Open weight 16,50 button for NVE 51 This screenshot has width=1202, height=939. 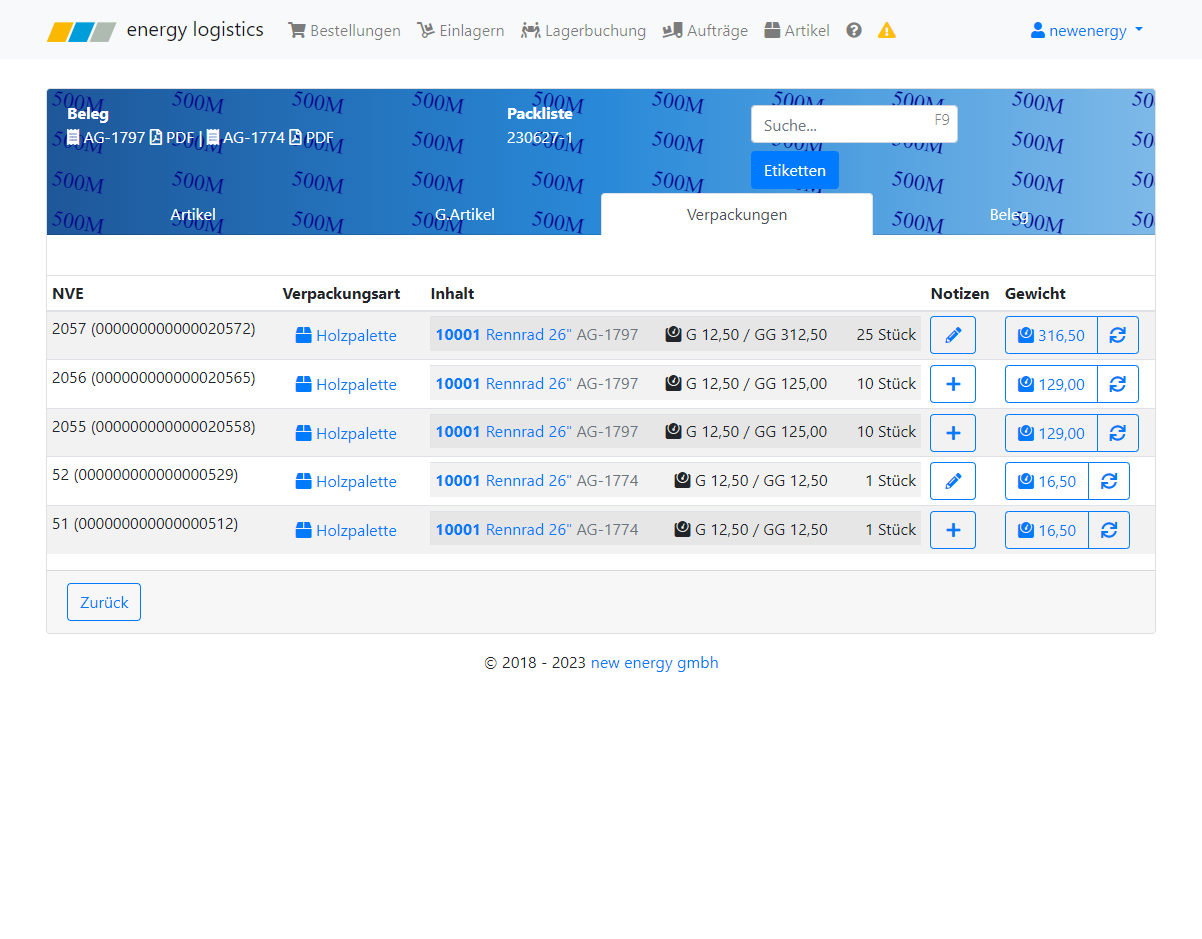coord(1047,530)
